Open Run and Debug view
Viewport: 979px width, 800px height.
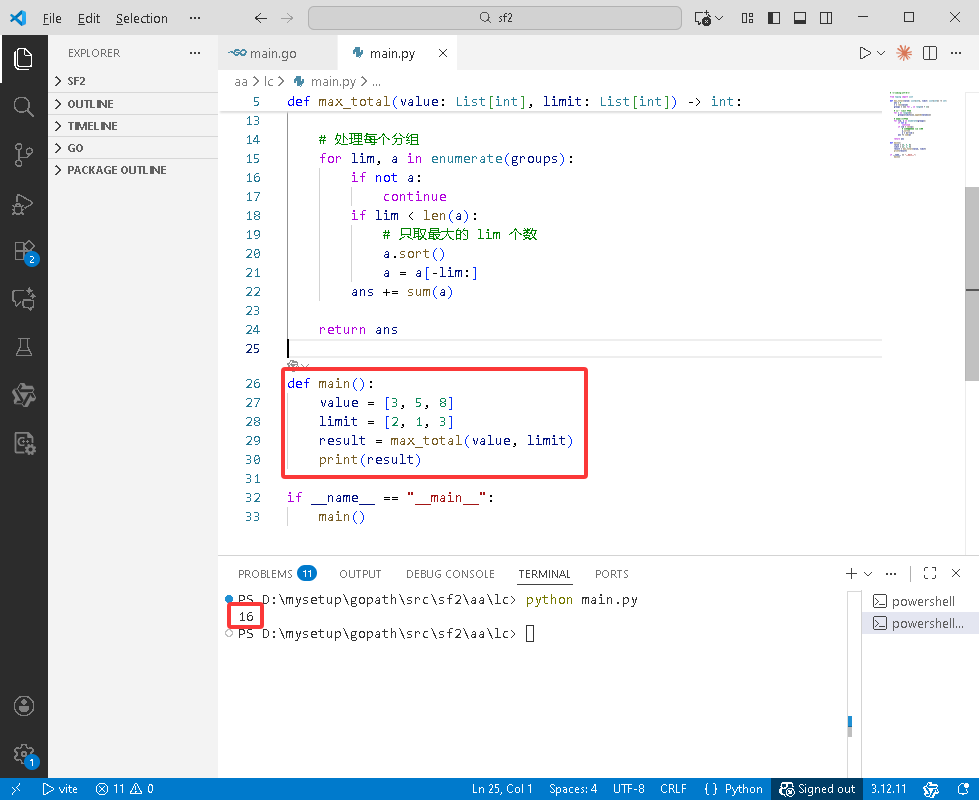(x=23, y=204)
